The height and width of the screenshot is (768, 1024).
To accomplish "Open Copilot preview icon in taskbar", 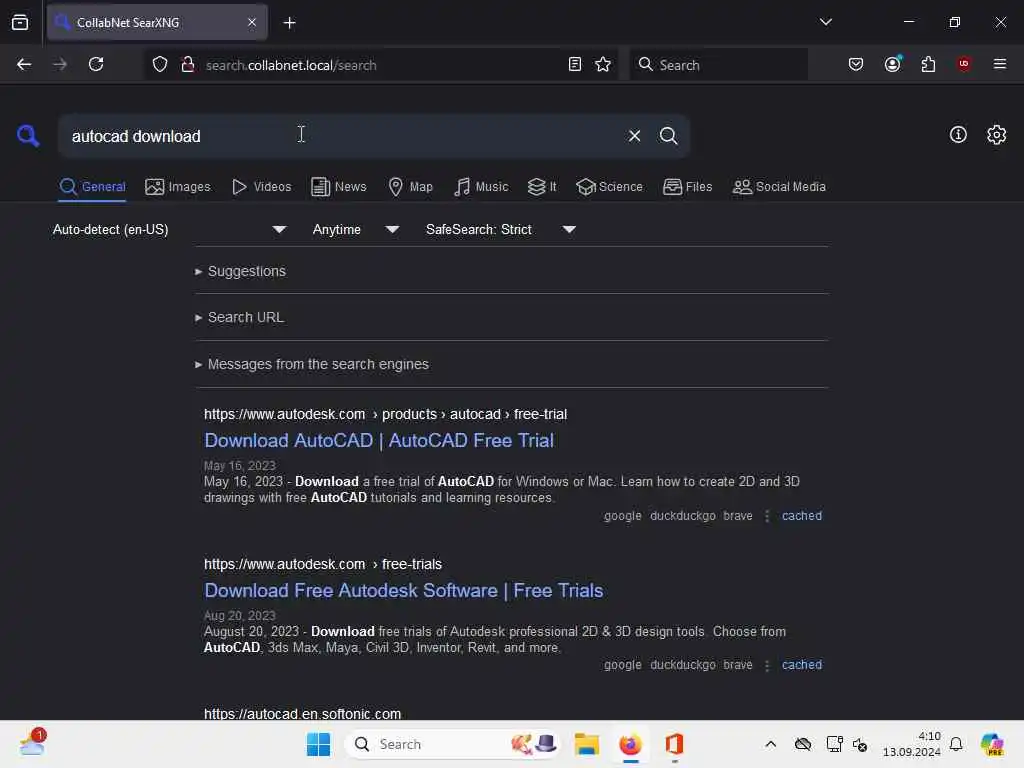I will [x=992, y=744].
